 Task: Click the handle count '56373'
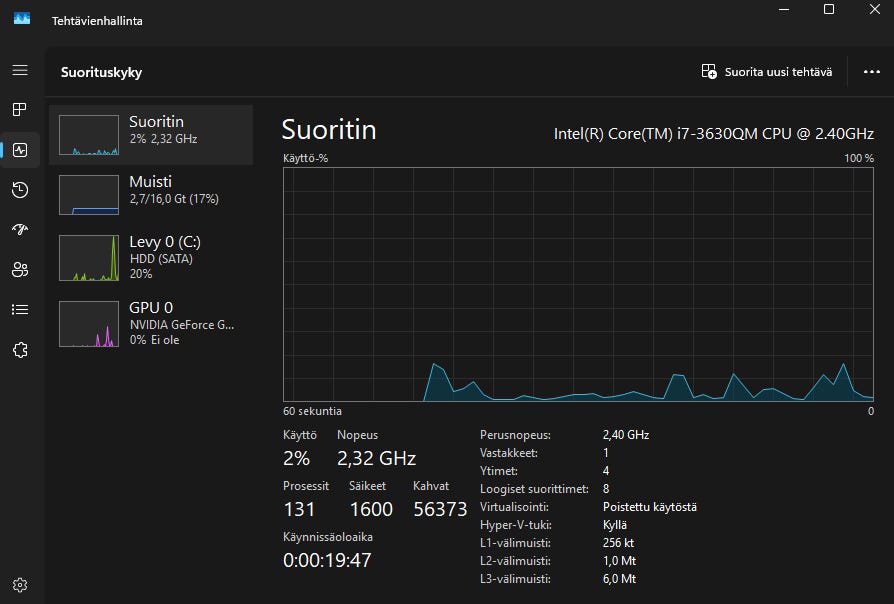[x=440, y=509]
